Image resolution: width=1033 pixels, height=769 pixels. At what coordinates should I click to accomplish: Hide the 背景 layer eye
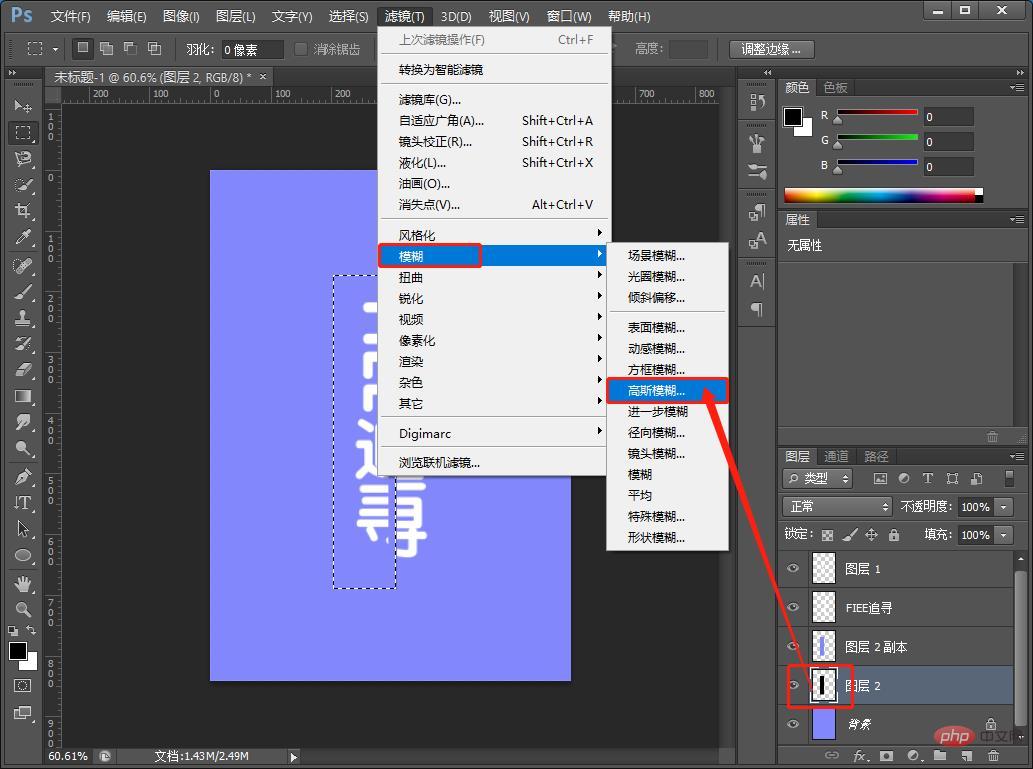click(793, 724)
